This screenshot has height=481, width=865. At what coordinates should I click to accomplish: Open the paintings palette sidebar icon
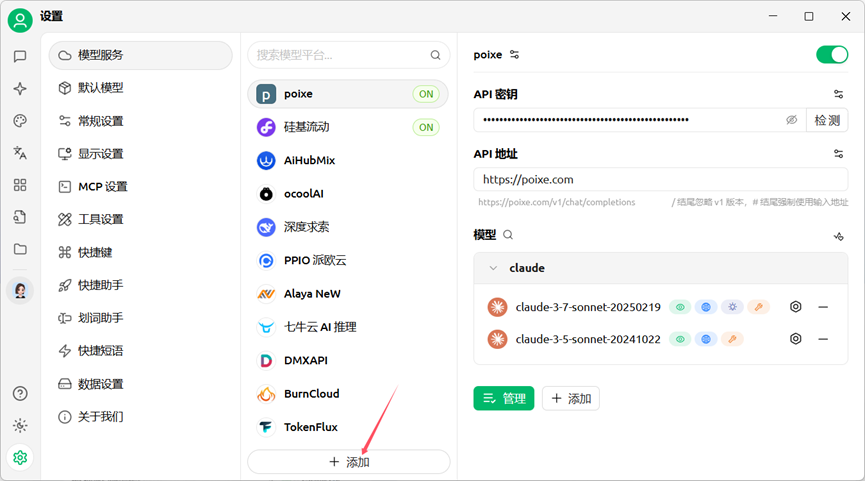tap(20, 121)
